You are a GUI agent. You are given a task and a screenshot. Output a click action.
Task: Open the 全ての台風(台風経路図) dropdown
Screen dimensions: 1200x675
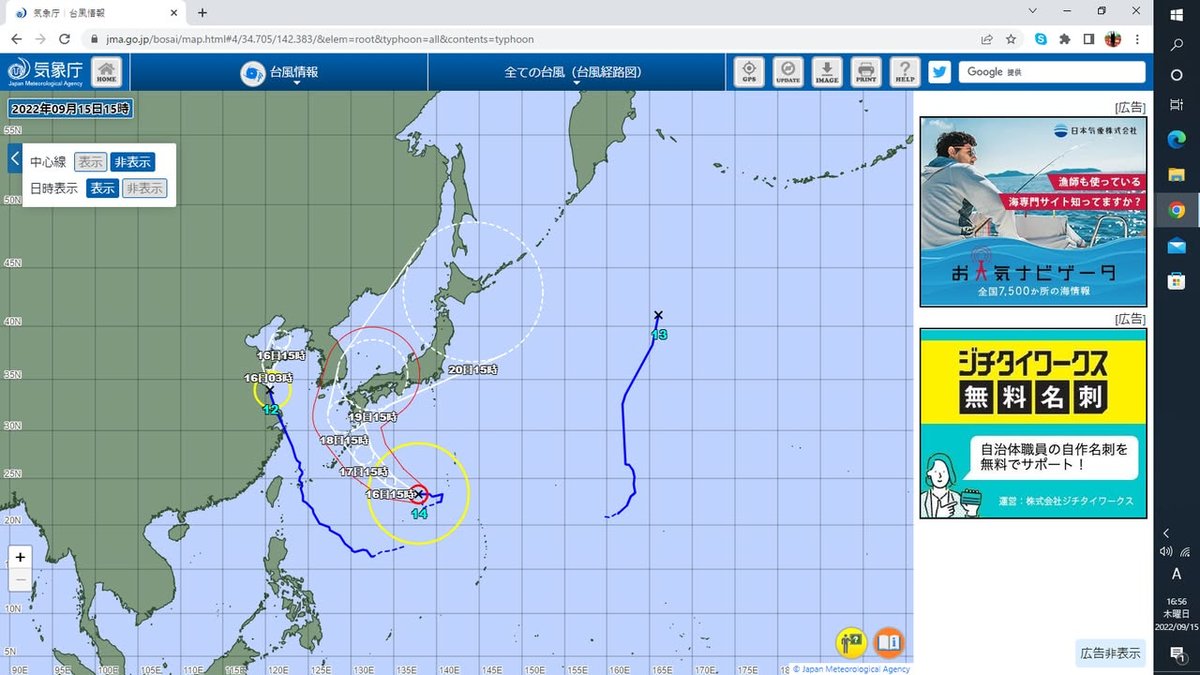click(x=573, y=72)
